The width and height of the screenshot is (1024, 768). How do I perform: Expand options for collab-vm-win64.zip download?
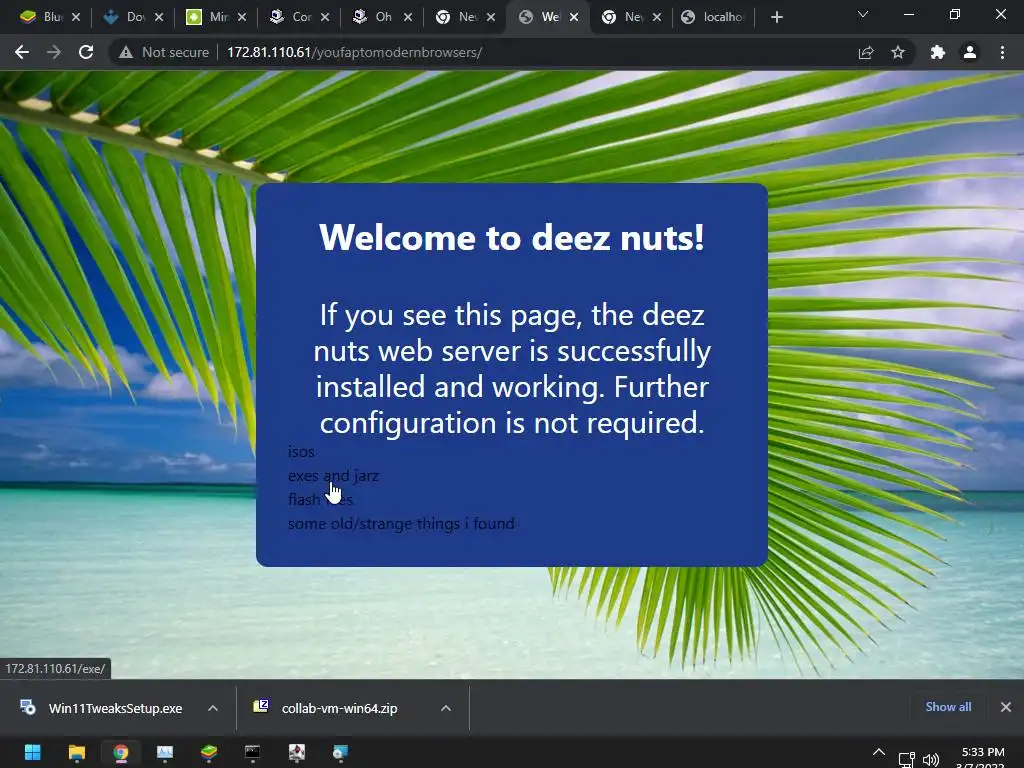point(446,708)
